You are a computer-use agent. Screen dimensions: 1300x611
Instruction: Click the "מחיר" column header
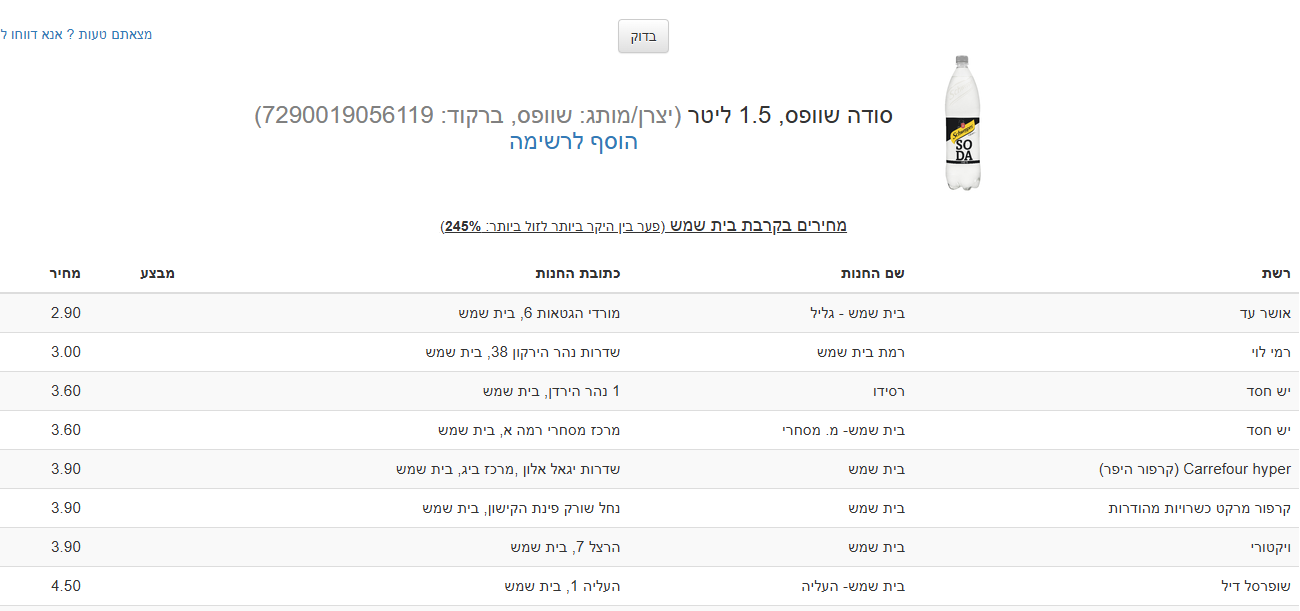coord(66,273)
